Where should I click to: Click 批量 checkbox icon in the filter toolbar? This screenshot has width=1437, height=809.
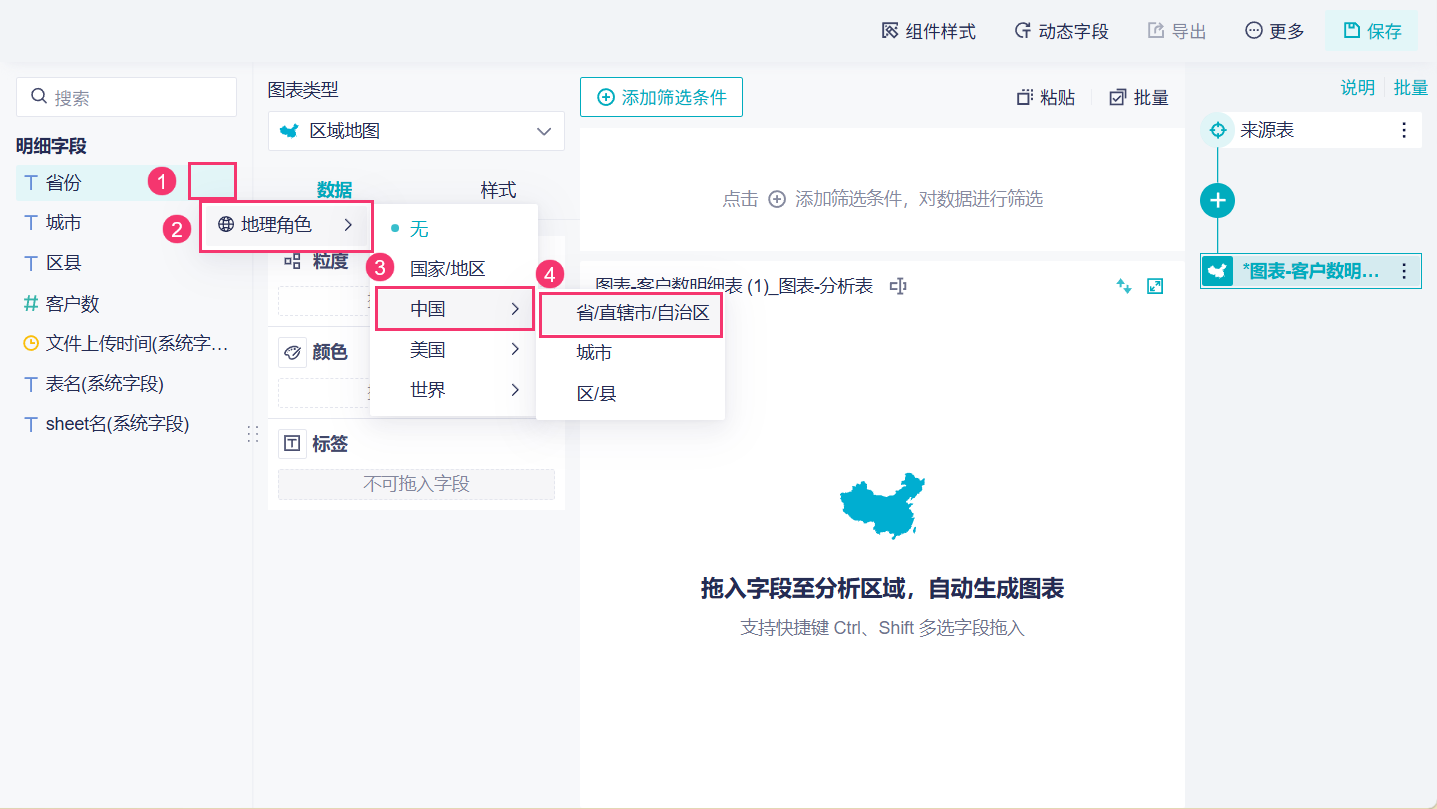pyautogui.click(x=1118, y=97)
